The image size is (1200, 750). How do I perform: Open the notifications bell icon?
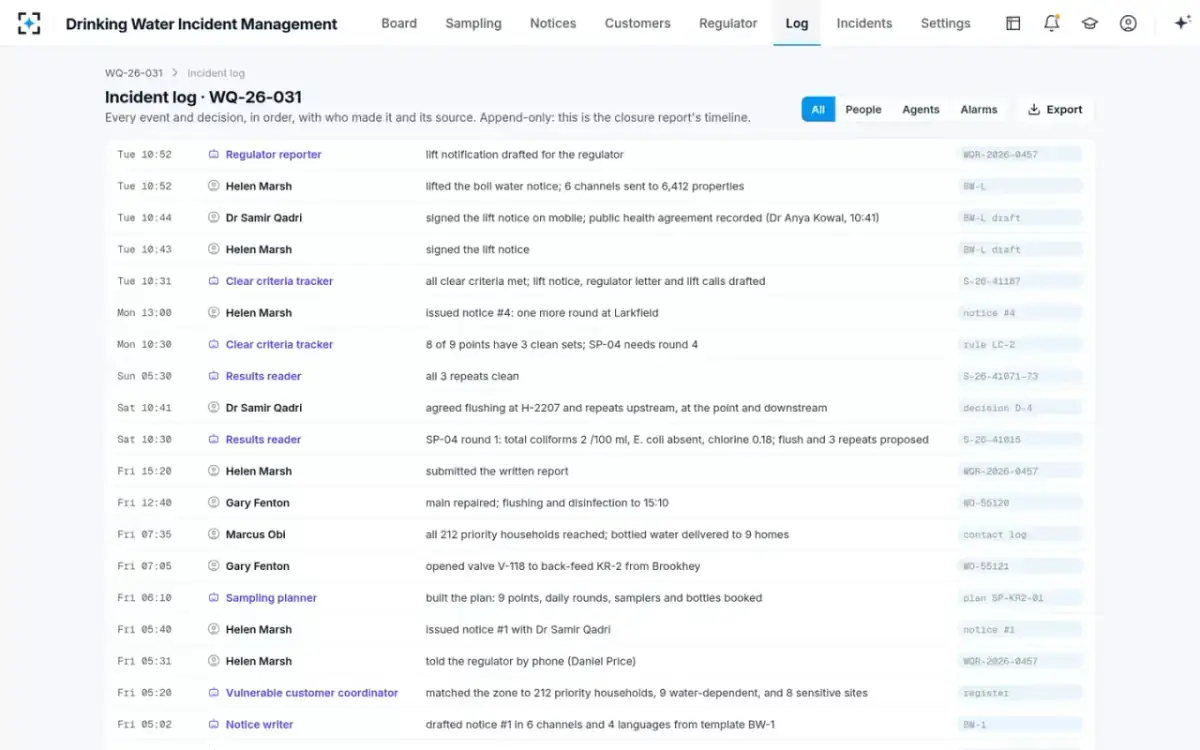(1051, 23)
